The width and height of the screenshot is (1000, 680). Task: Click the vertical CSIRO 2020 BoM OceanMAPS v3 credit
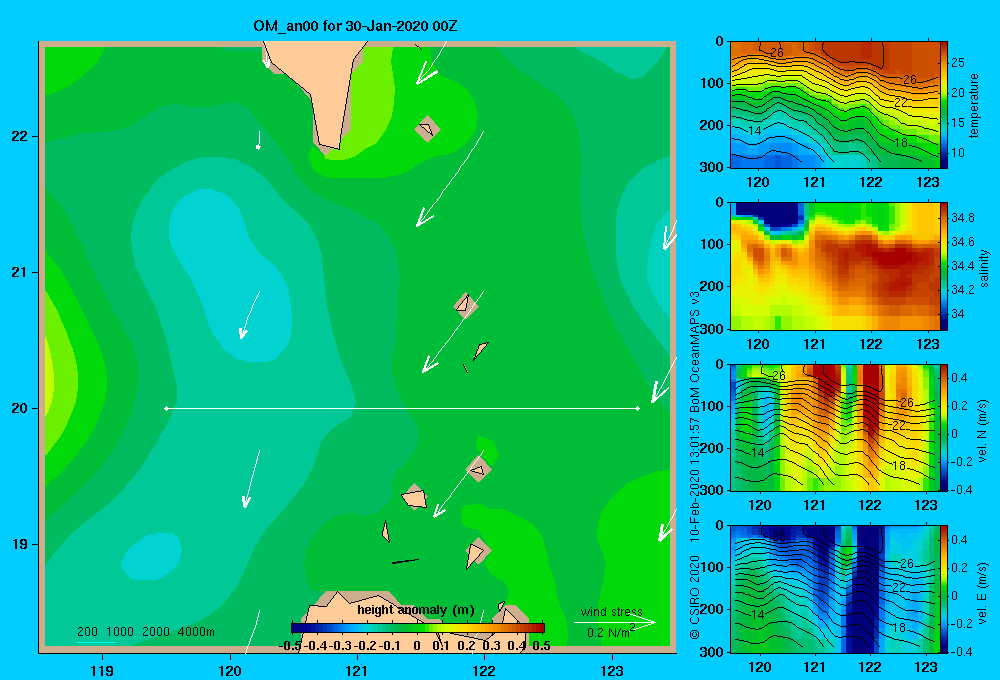coord(695,465)
